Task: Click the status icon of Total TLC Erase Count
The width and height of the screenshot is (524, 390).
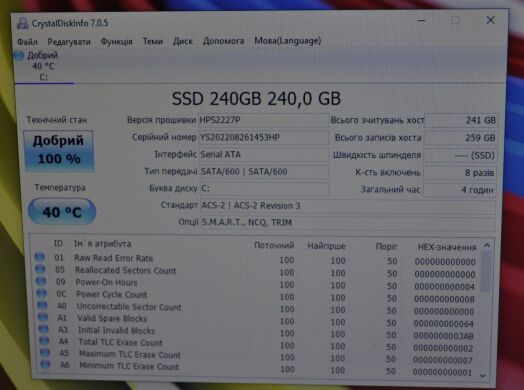Action: (44, 341)
